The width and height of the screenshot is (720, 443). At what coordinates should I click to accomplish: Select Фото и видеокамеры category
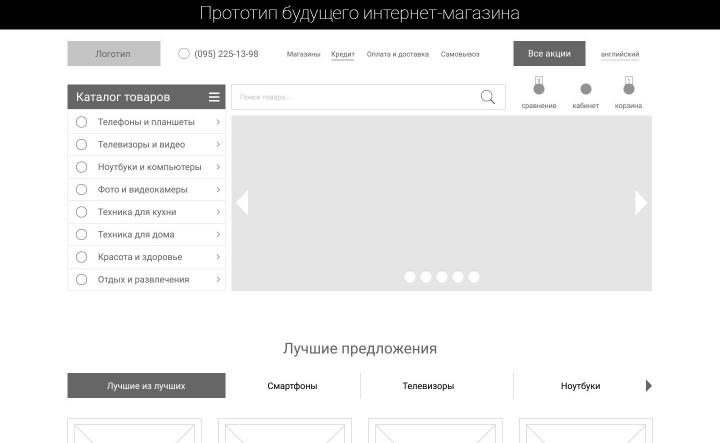146,190
